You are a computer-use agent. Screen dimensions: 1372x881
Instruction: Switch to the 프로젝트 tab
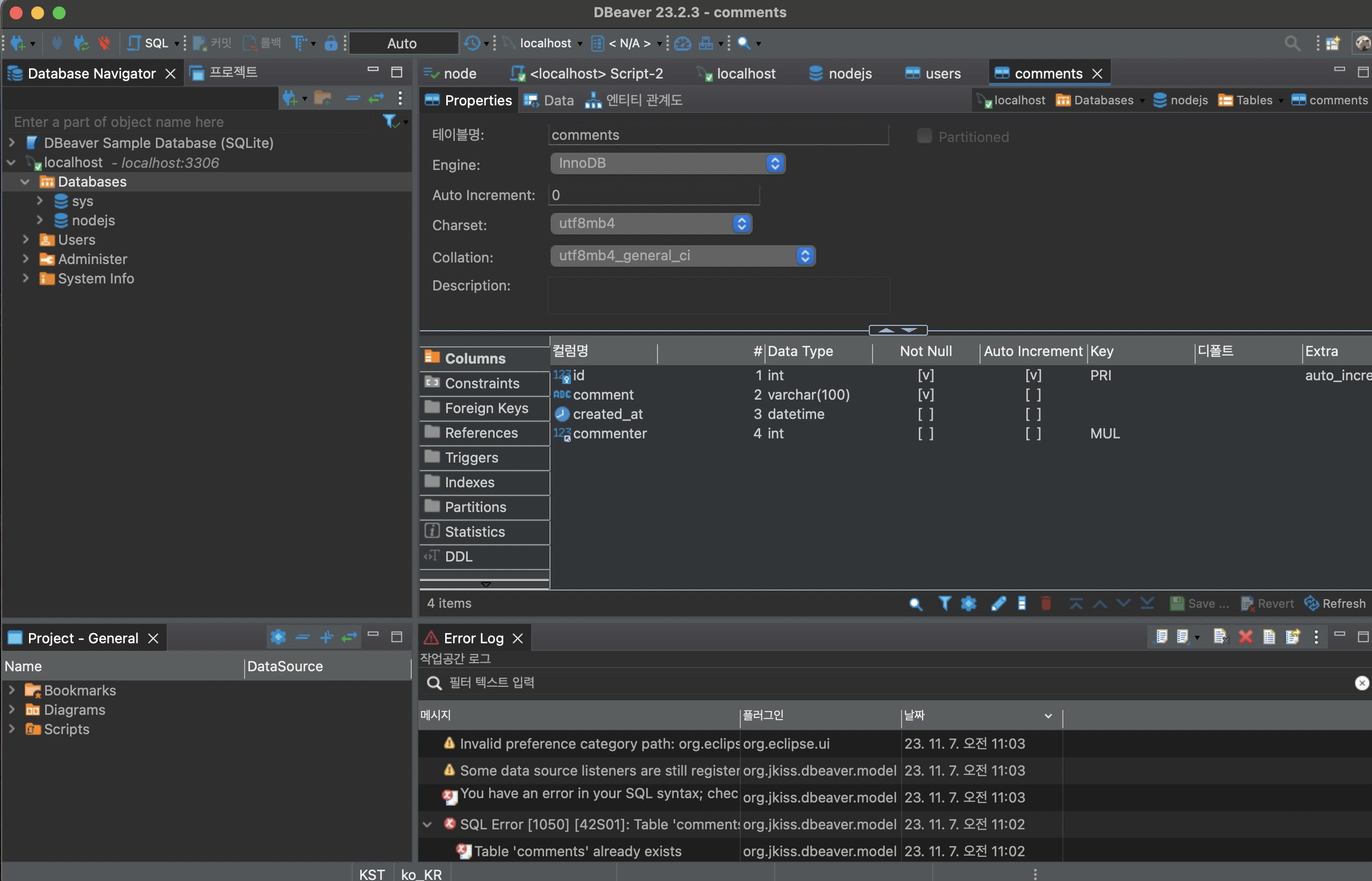point(224,73)
